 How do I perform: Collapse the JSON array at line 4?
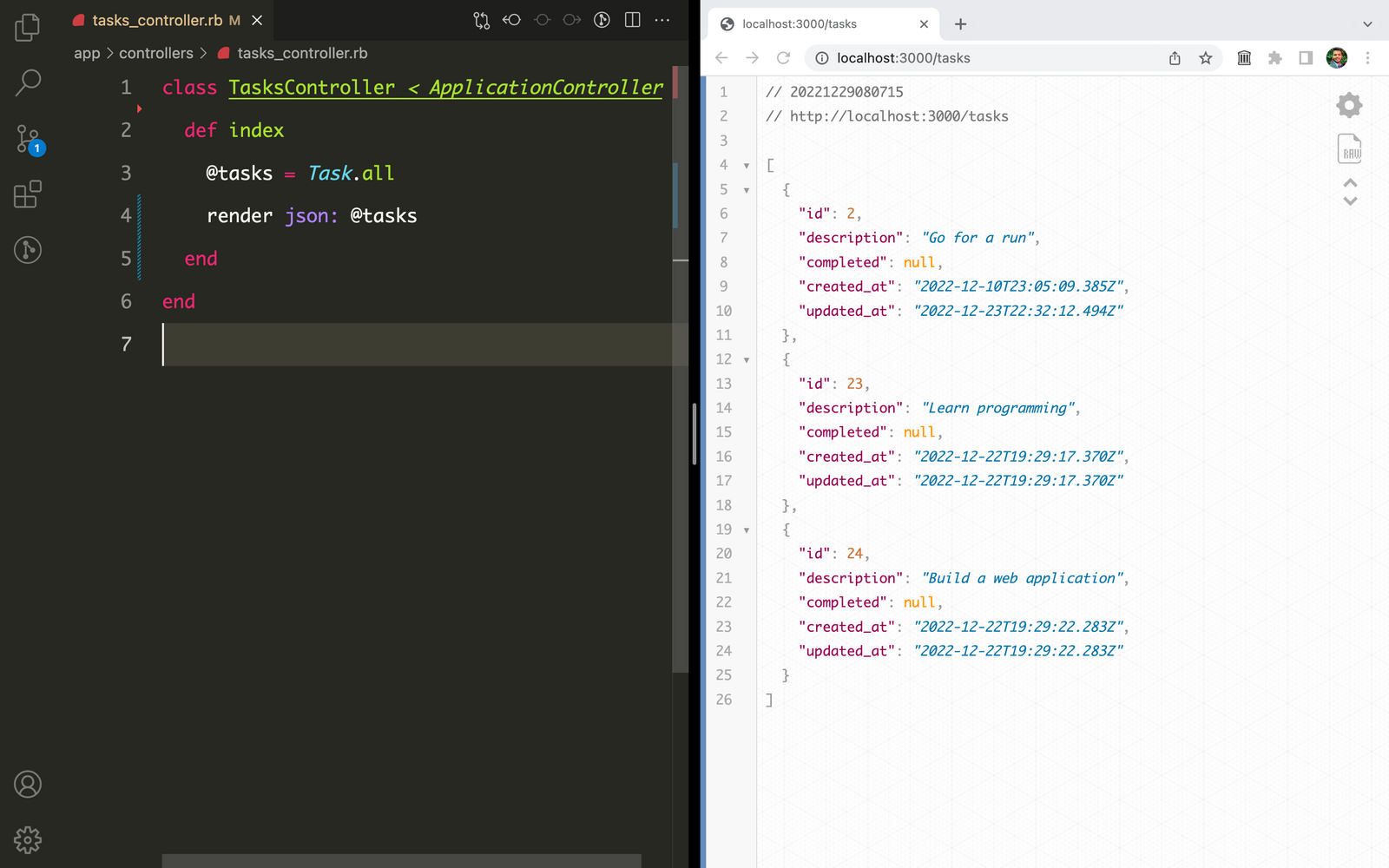[x=746, y=165]
